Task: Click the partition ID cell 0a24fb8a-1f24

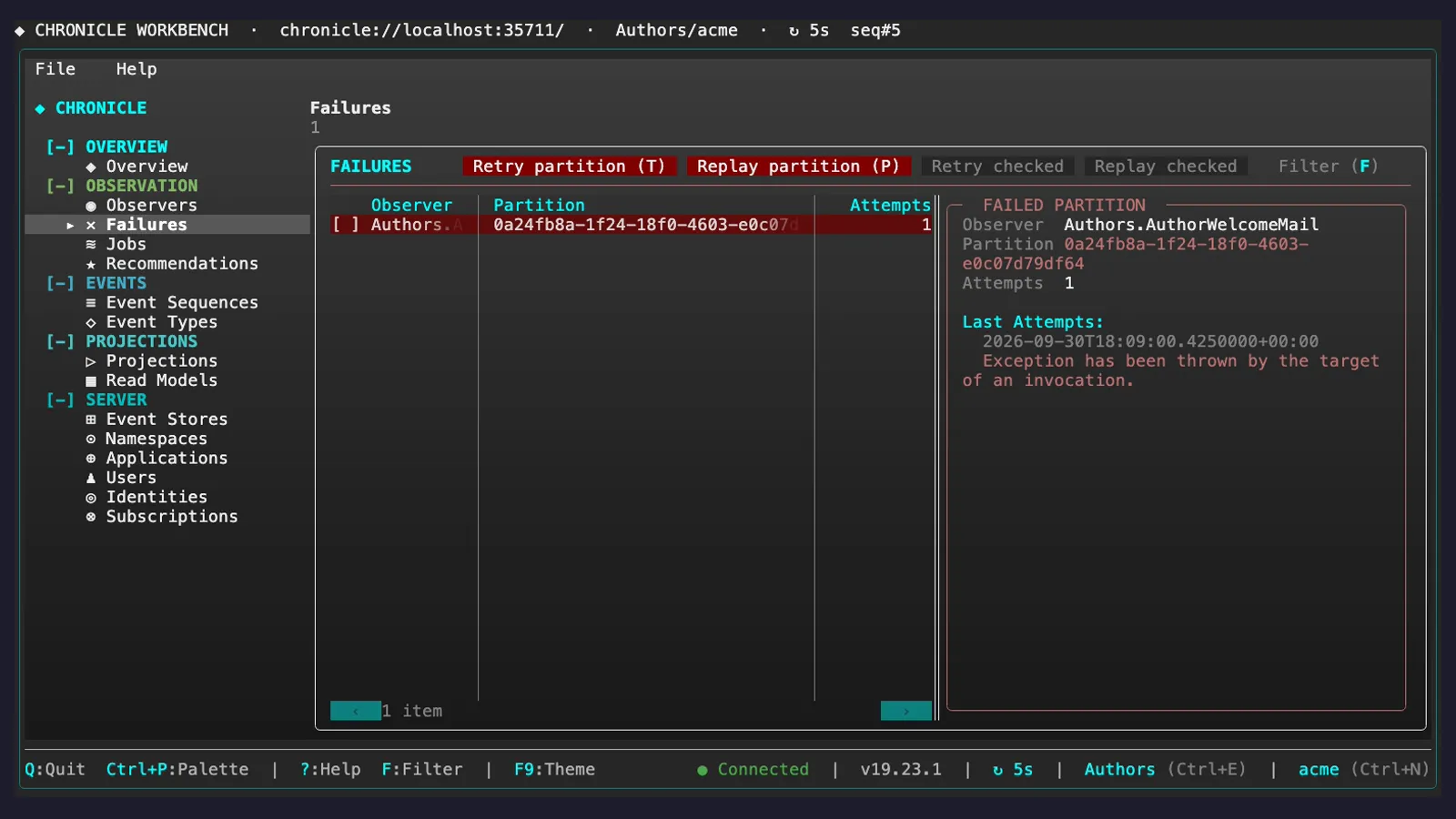Action: pos(645,225)
